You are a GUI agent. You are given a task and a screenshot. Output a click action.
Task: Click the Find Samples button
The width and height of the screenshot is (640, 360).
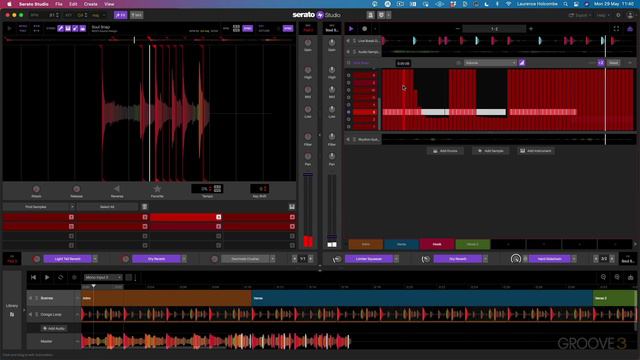[x=36, y=207]
